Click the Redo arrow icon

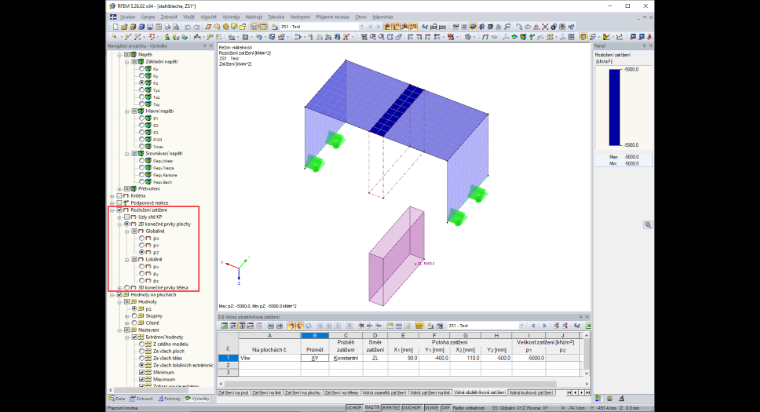pyautogui.click(x=196, y=27)
